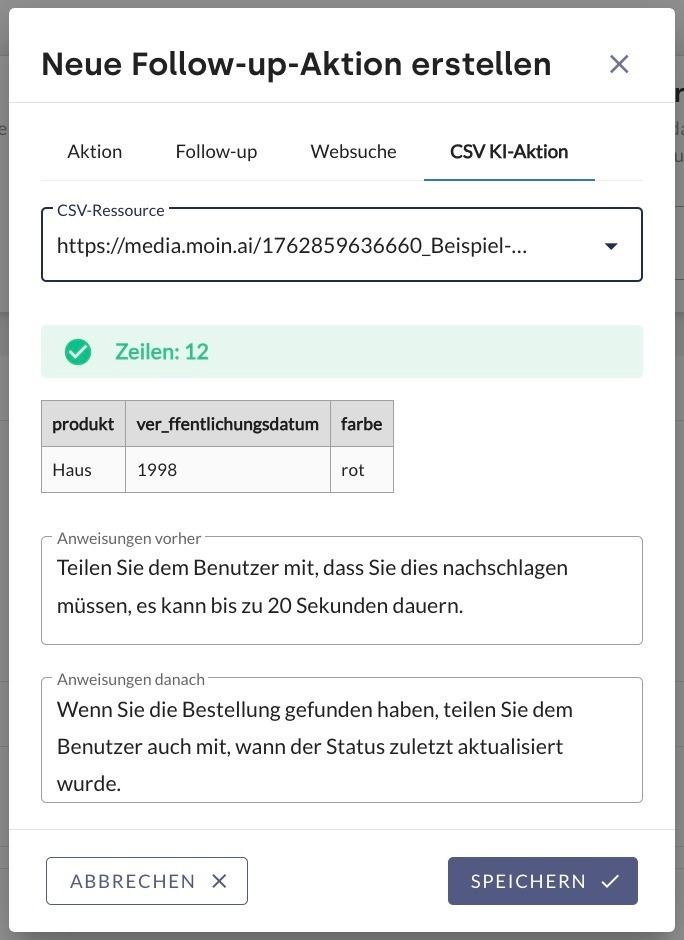Select the CSV KI-Aktion tab
The height and width of the screenshot is (940, 684).
click(x=509, y=152)
